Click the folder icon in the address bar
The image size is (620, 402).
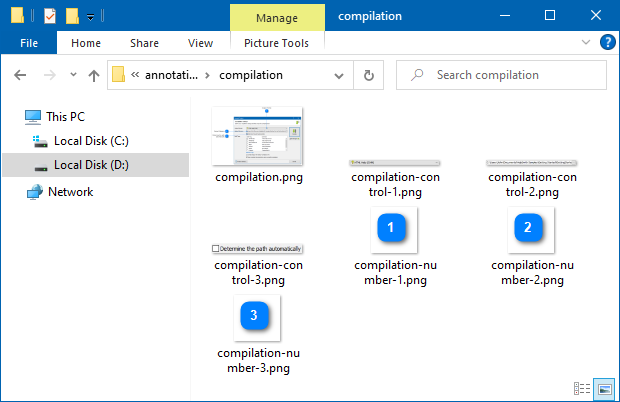118,74
